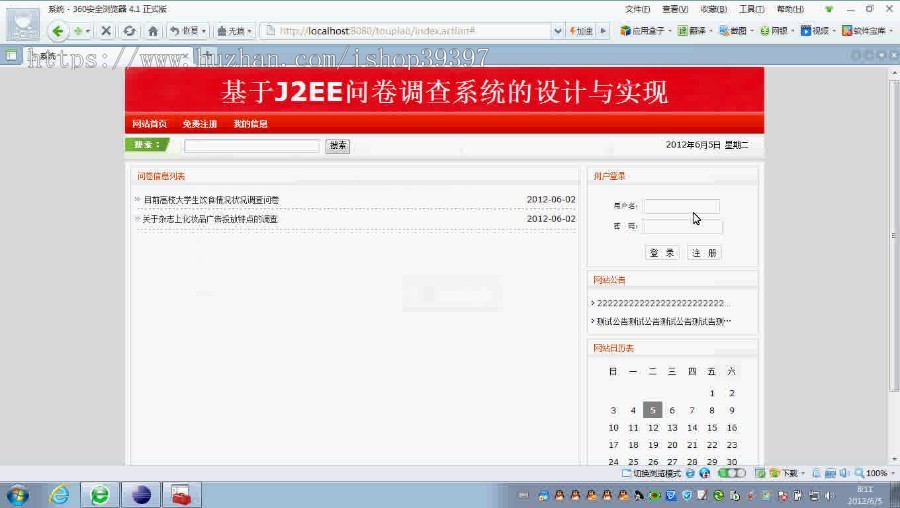Open the 应用盒子 app box

tap(645, 31)
